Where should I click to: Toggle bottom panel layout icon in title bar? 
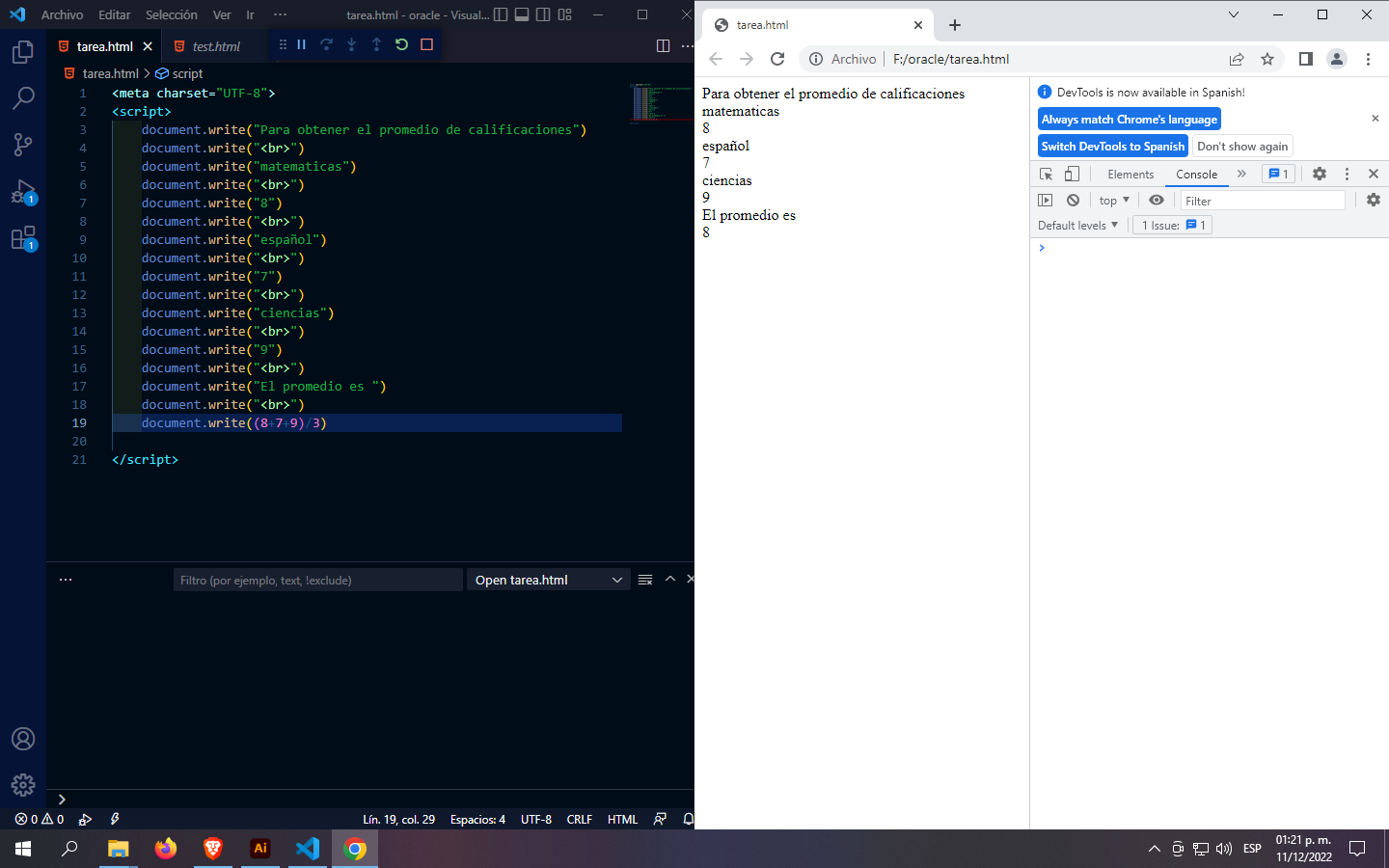(522, 14)
